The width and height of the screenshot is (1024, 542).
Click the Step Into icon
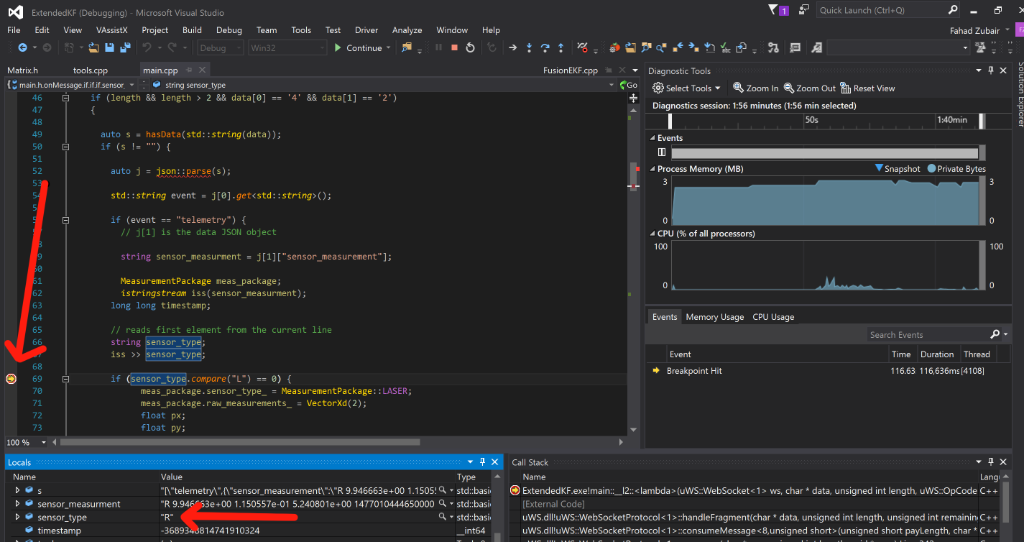(527, 48)
